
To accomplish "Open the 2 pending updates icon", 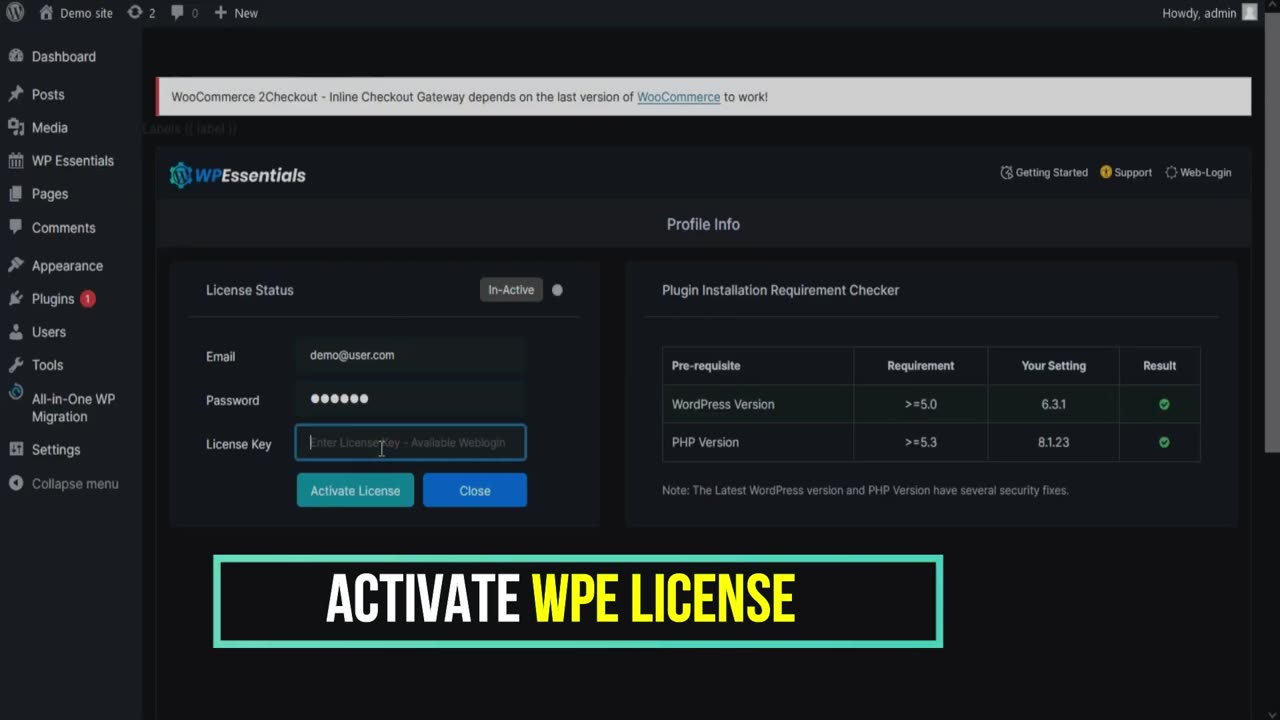I will click(141, 13).
